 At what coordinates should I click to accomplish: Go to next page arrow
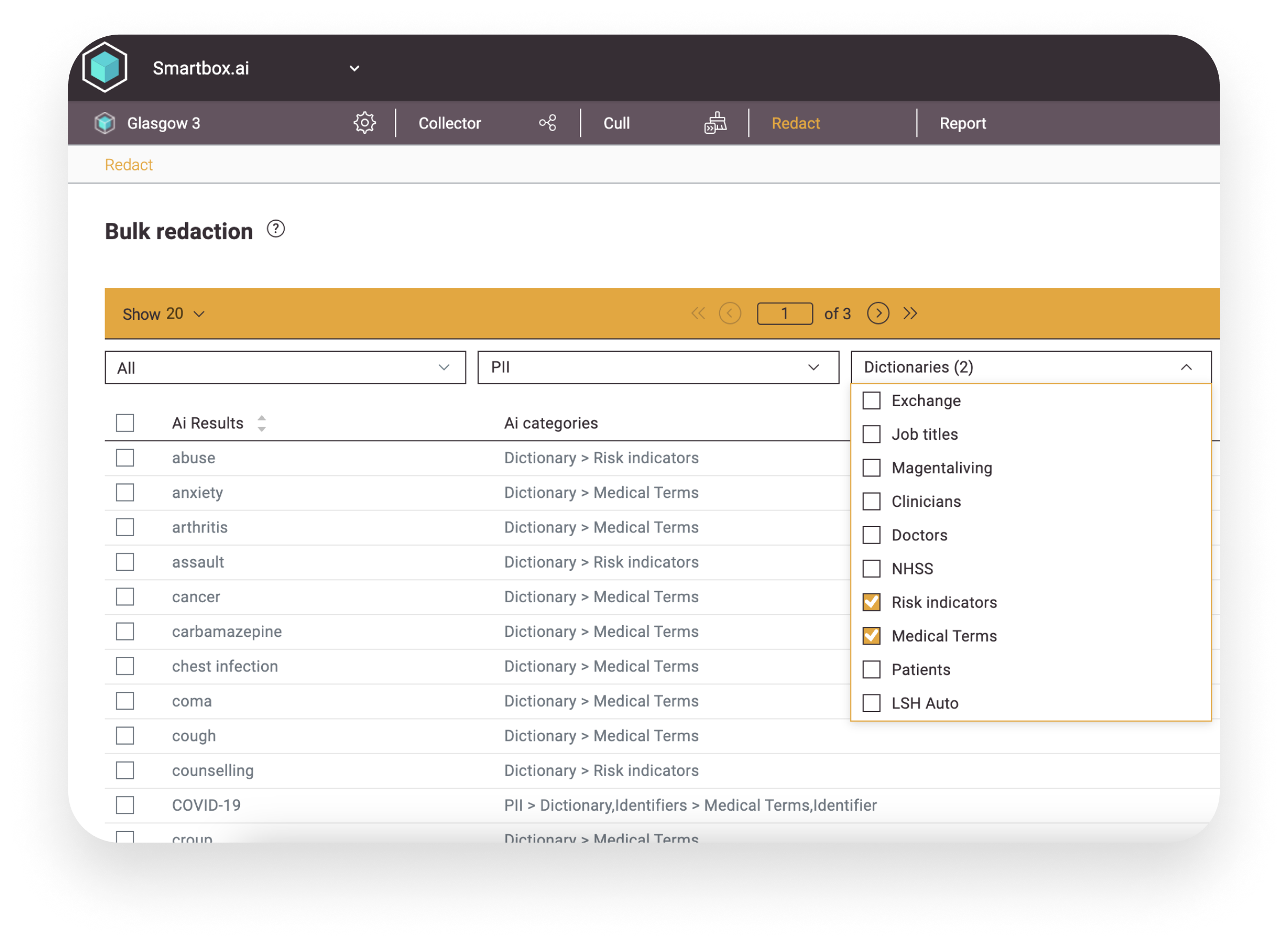tap(878, 313)
